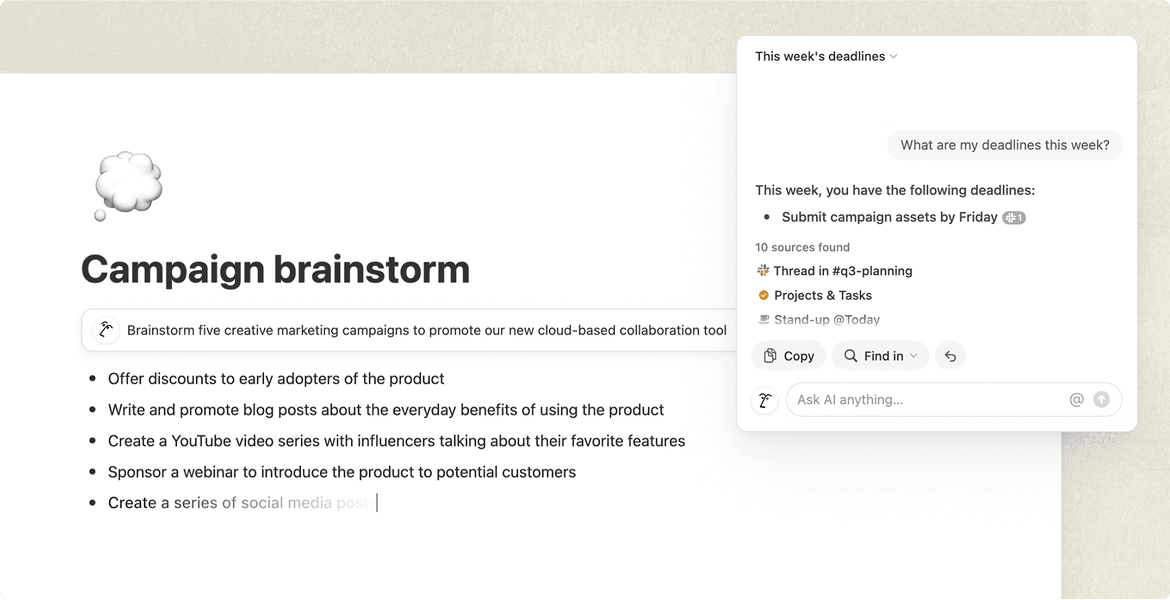Copy the AI response with the Copy button
Image resolution: width=1170 pixels, height=600 pixels.
coord(788,356)
